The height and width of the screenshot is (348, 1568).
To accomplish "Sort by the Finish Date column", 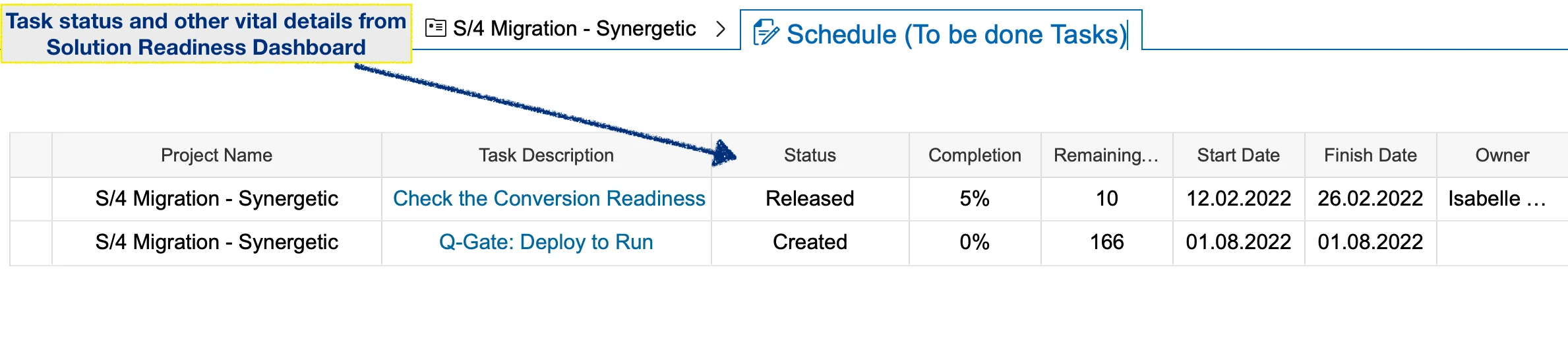I will pos(1370,156).
